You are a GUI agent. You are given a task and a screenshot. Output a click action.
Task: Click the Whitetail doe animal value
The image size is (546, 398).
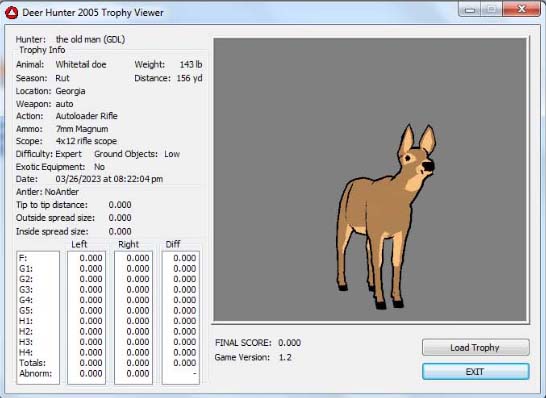pyautogui.click(x=81, y=64)
